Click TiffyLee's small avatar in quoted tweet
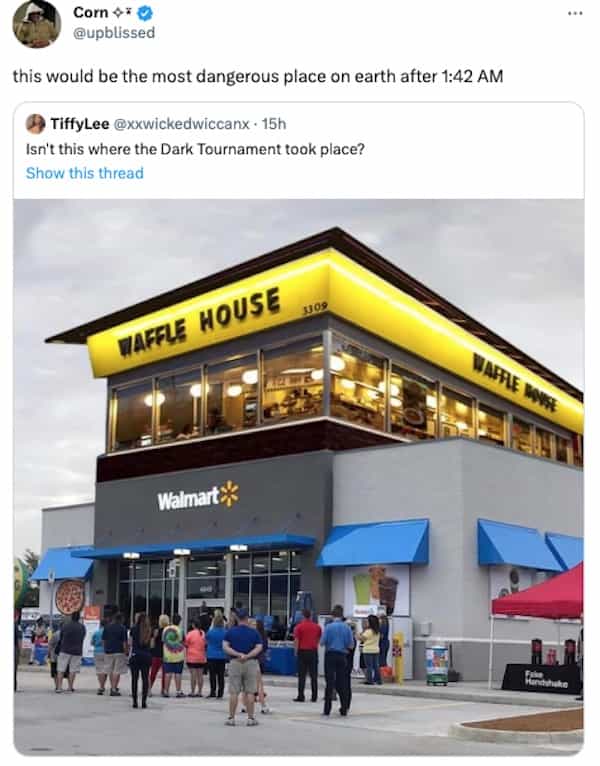The image size is (600, 766). 36,124
